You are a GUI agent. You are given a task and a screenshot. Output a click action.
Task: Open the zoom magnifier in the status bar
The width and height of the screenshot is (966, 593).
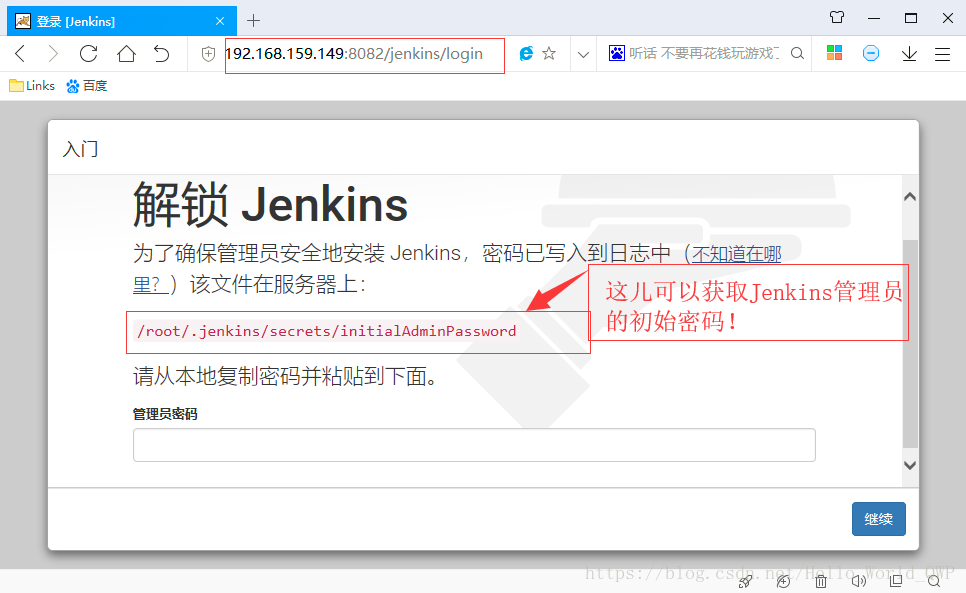[934, 581]
